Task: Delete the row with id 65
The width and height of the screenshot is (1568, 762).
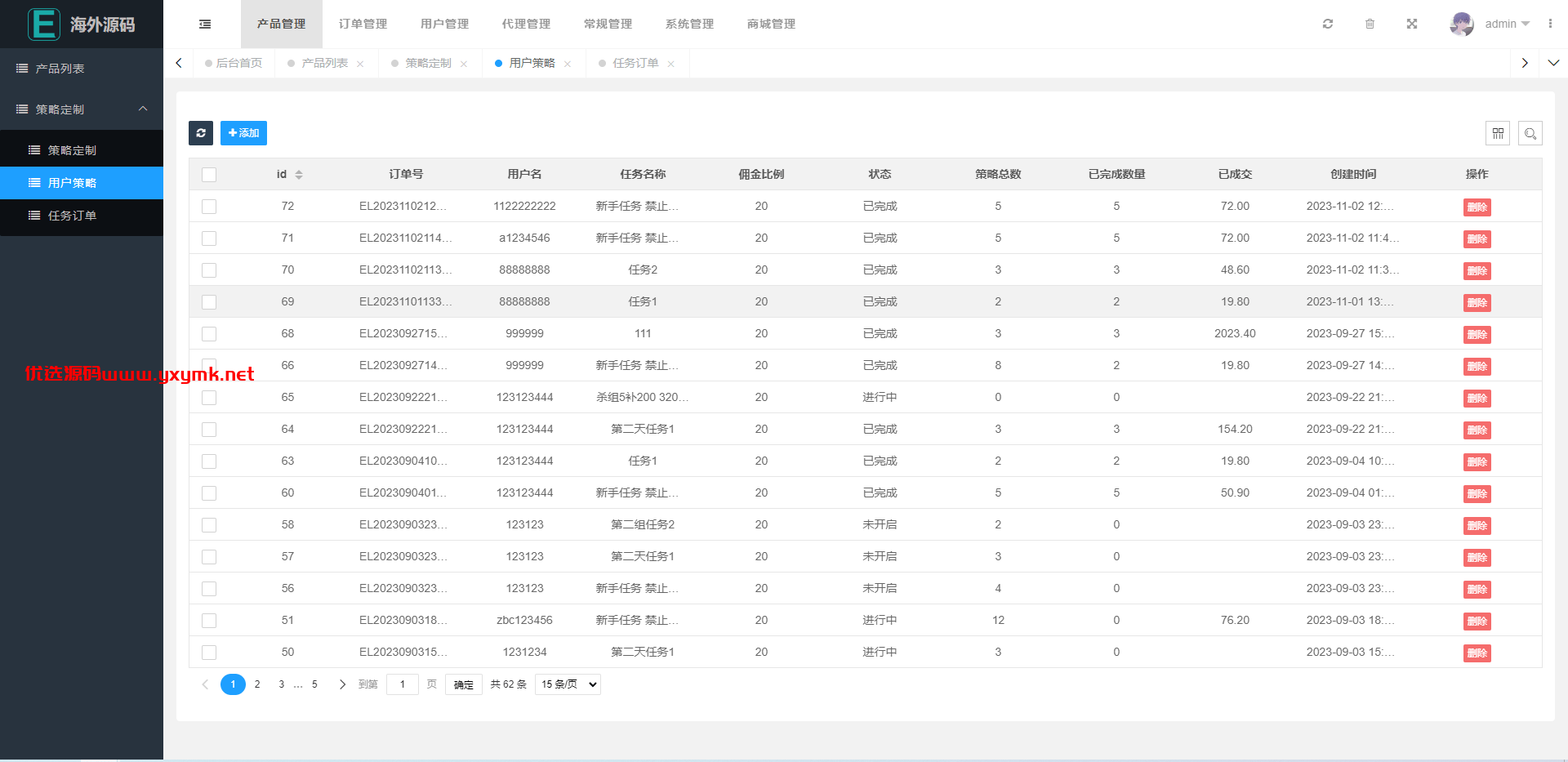Action: 1477,399
